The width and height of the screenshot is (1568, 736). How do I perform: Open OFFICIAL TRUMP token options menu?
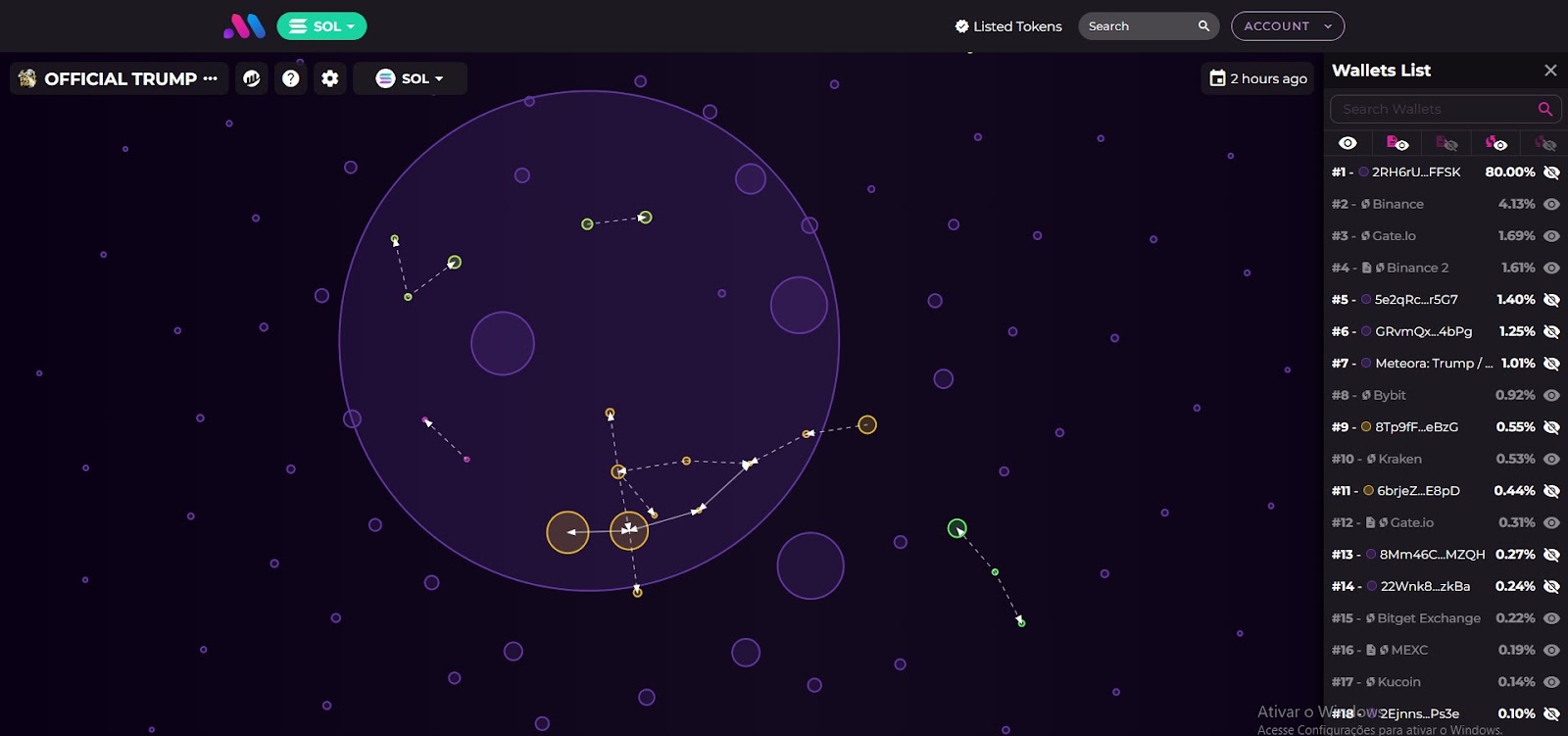[x=210, y=78]
